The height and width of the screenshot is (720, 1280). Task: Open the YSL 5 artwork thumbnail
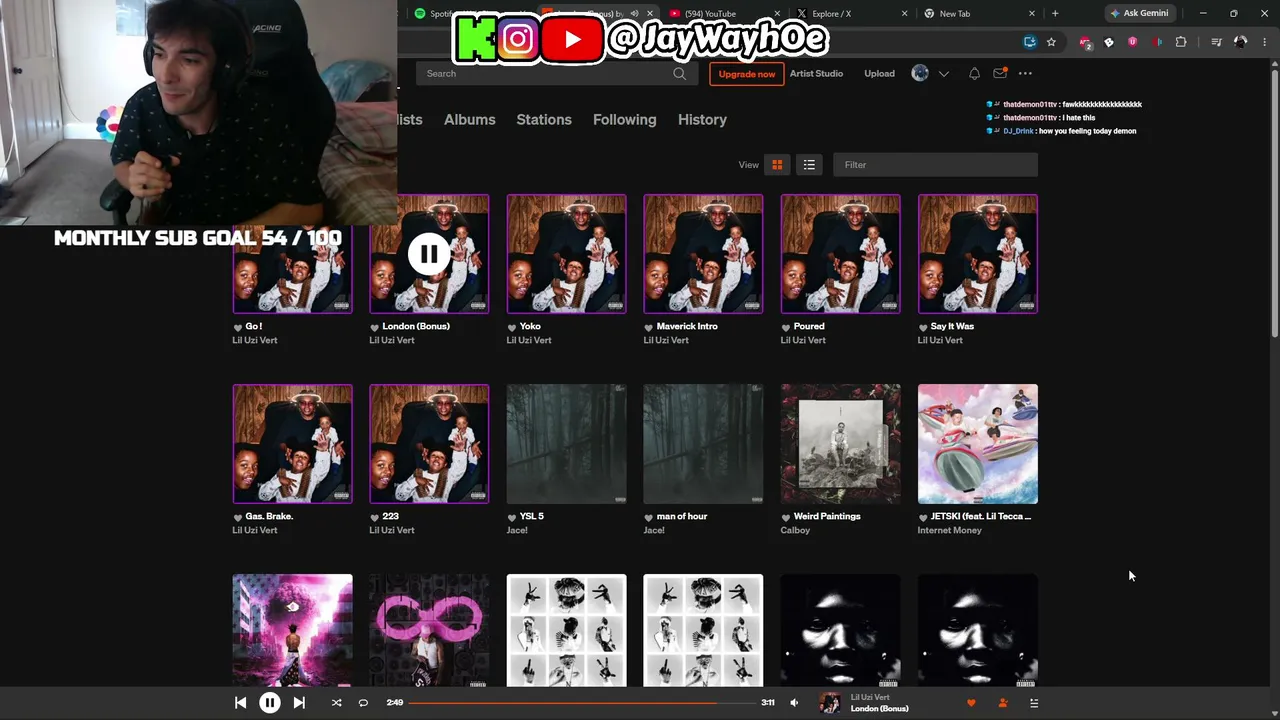(566, 444)
